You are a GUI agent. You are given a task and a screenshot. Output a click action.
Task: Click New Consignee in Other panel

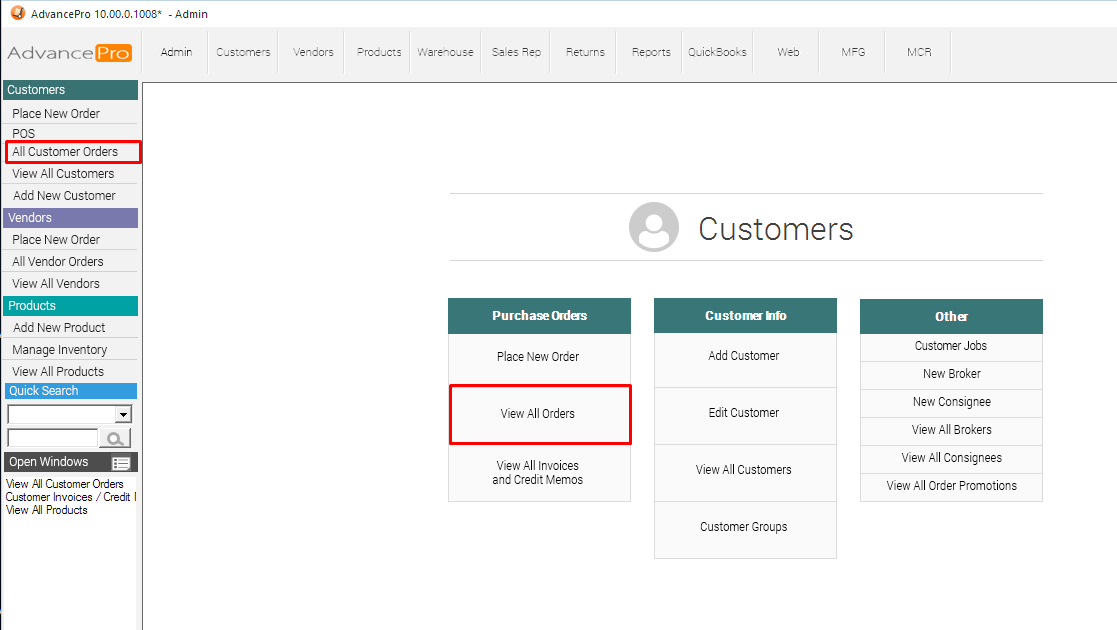click(x=951, y=402)
